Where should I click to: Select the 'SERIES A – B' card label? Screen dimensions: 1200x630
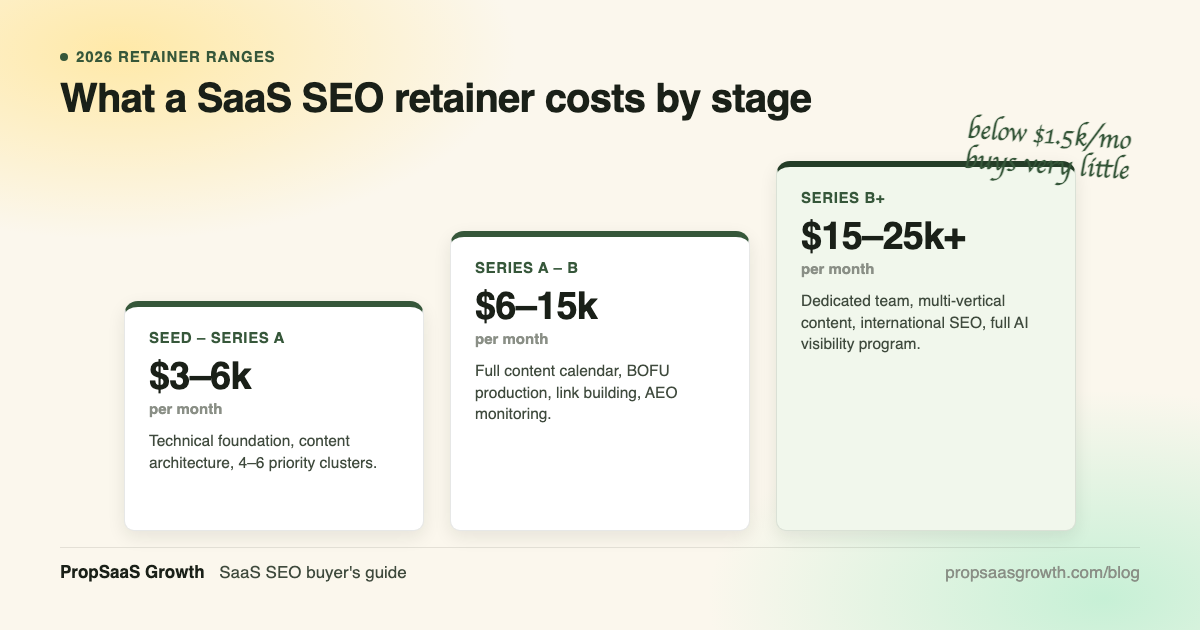pos(527,268)
